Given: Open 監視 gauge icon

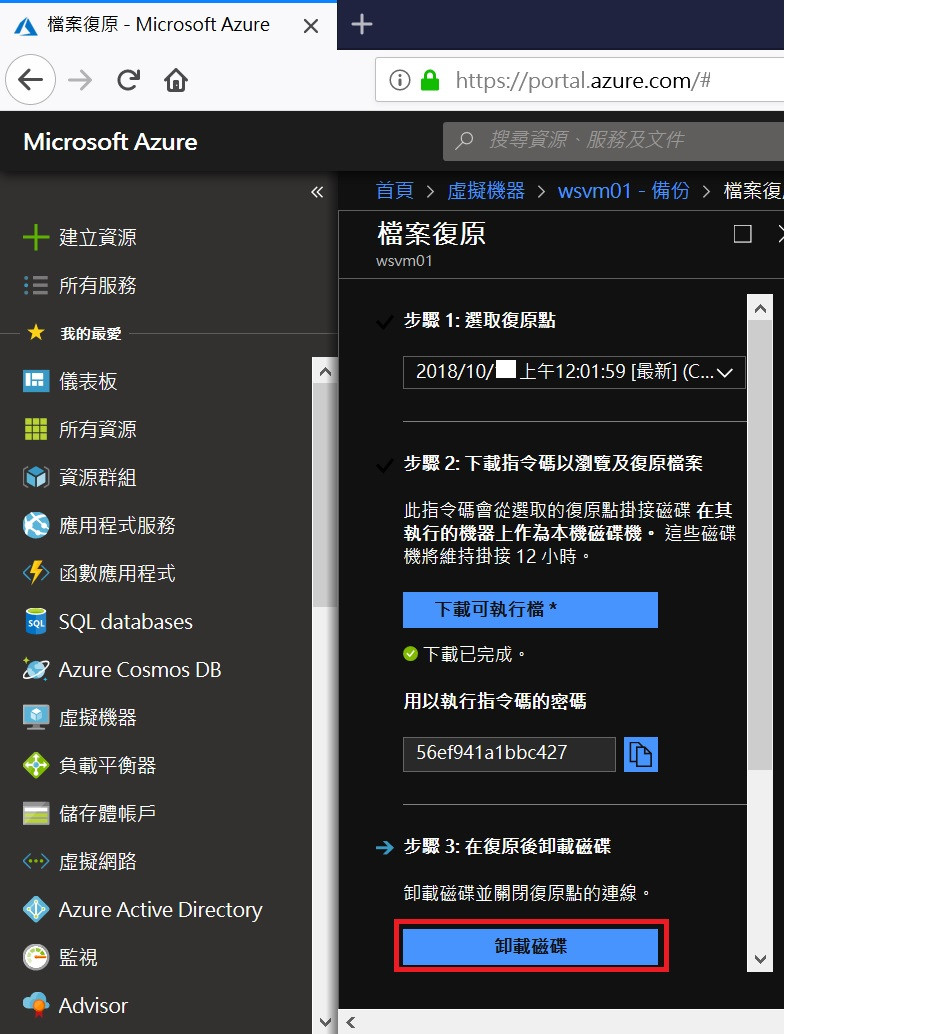Looking at the screenshot, I should pos(36,958).
